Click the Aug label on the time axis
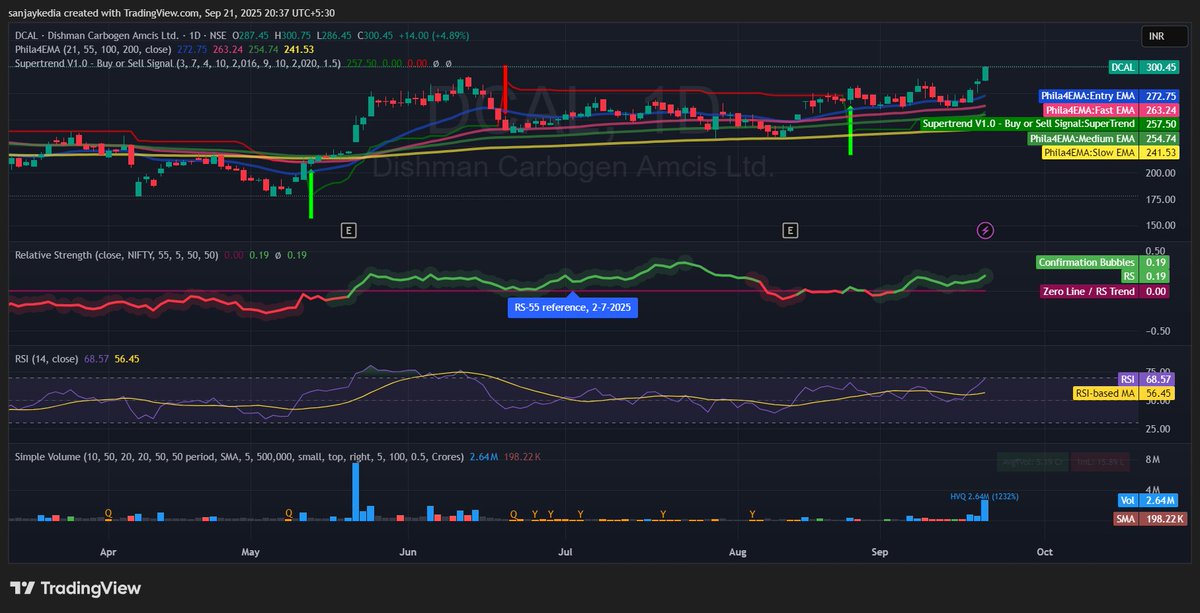This screenshot has height=613, width=1200. pyautogui.click(x=738, y=551)
